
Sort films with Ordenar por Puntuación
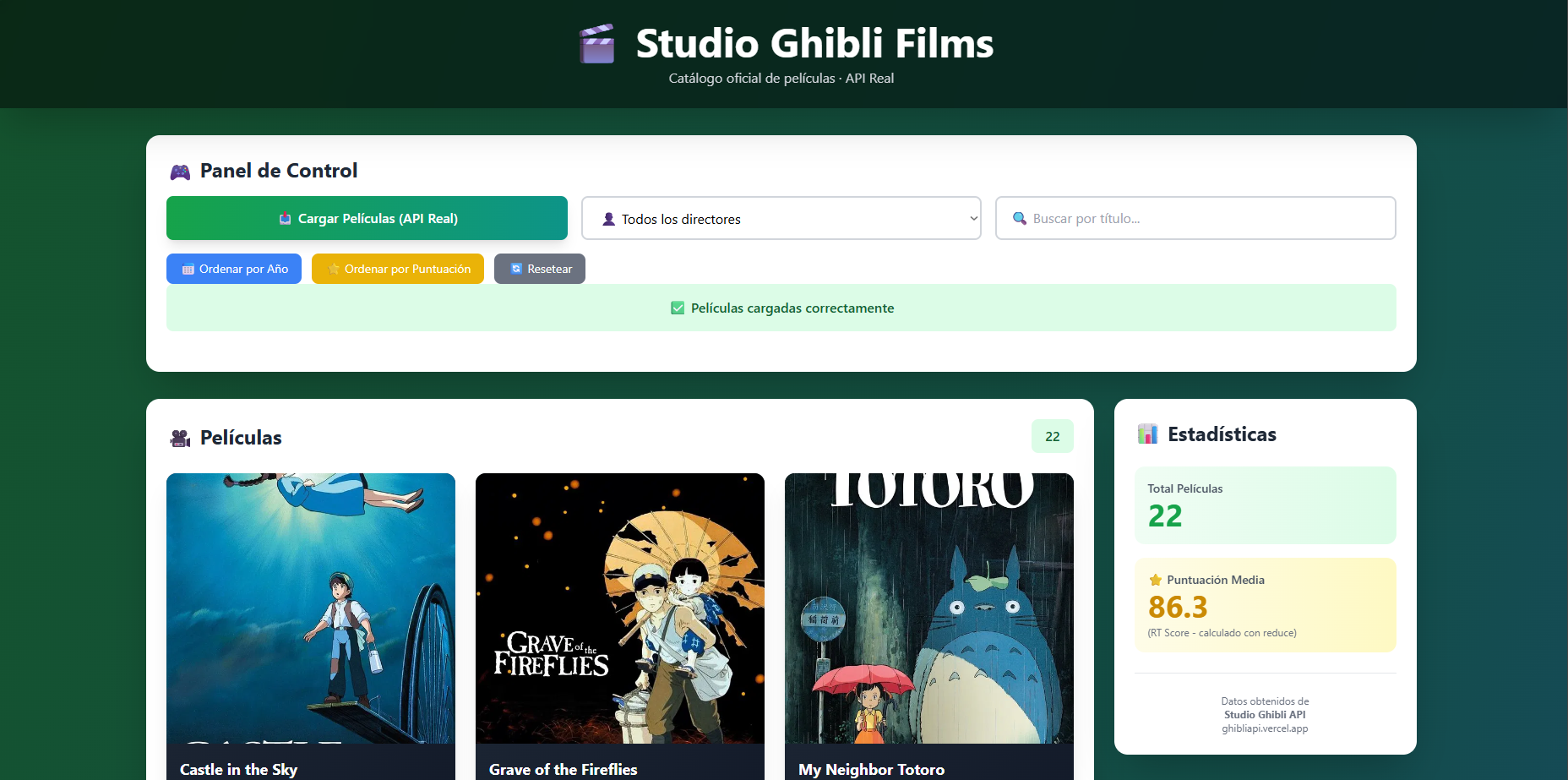click(398, 269)
